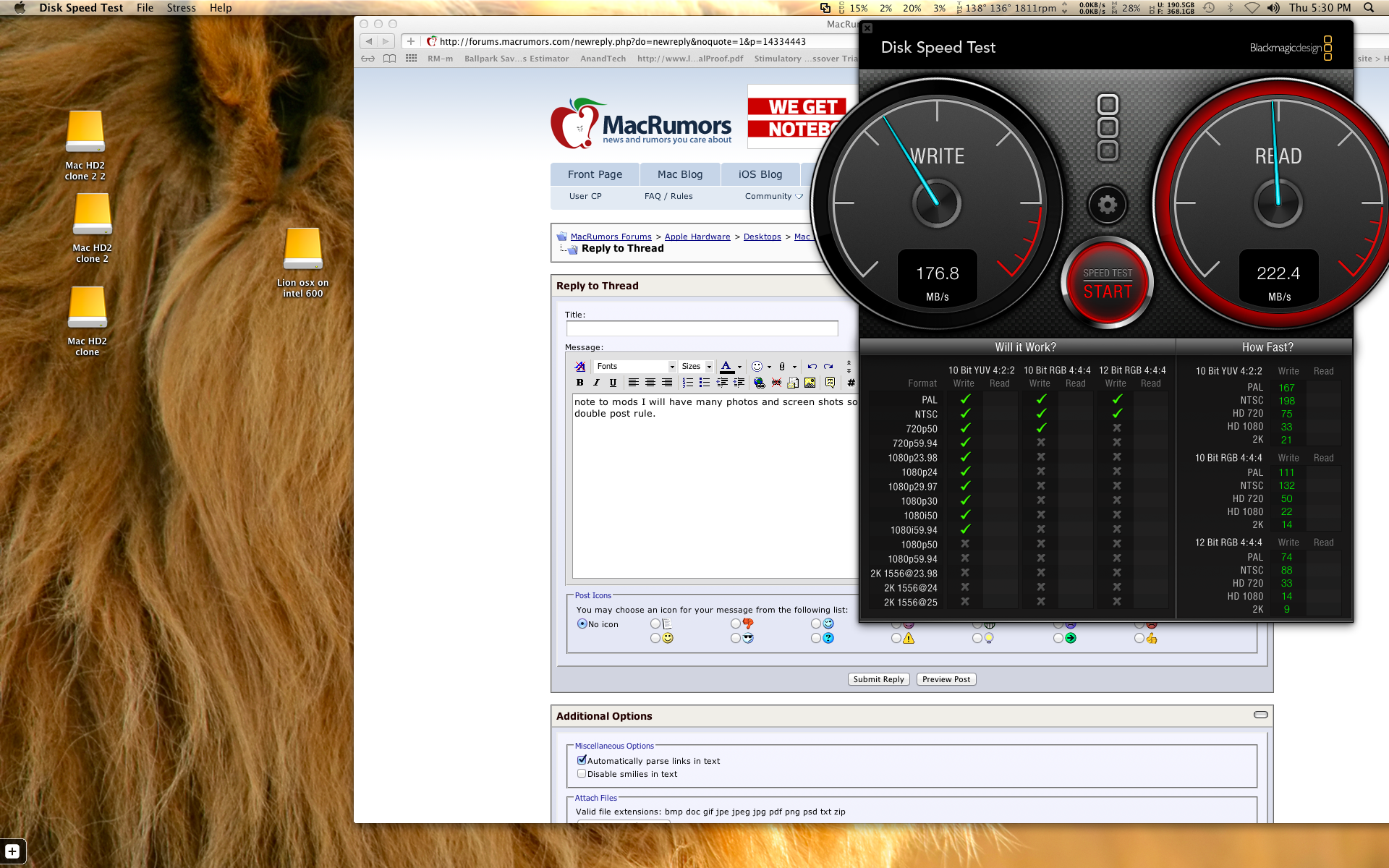Wrap code tags with hash icon
Screen dimensions: 1389x868
click(851, 383)
